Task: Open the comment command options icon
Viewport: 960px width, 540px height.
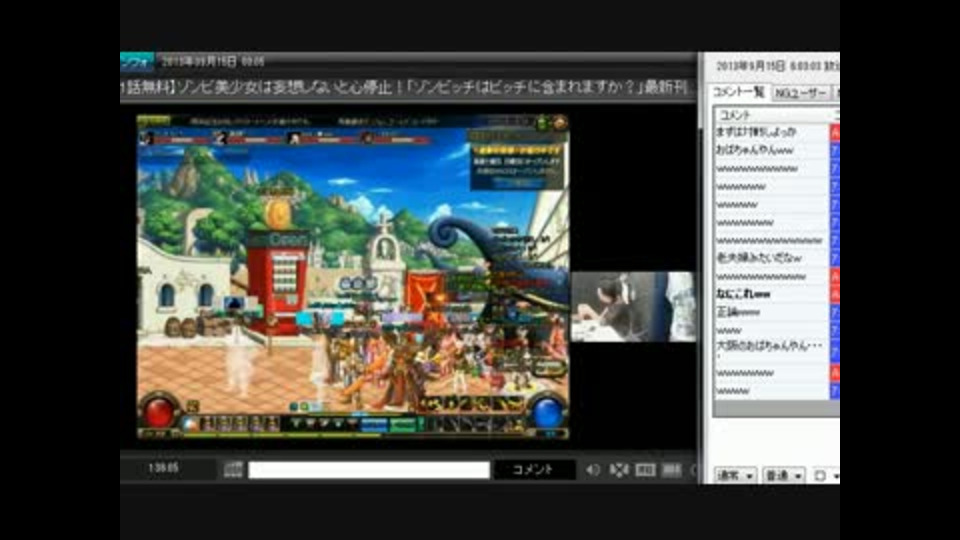Action: [233, 470]
